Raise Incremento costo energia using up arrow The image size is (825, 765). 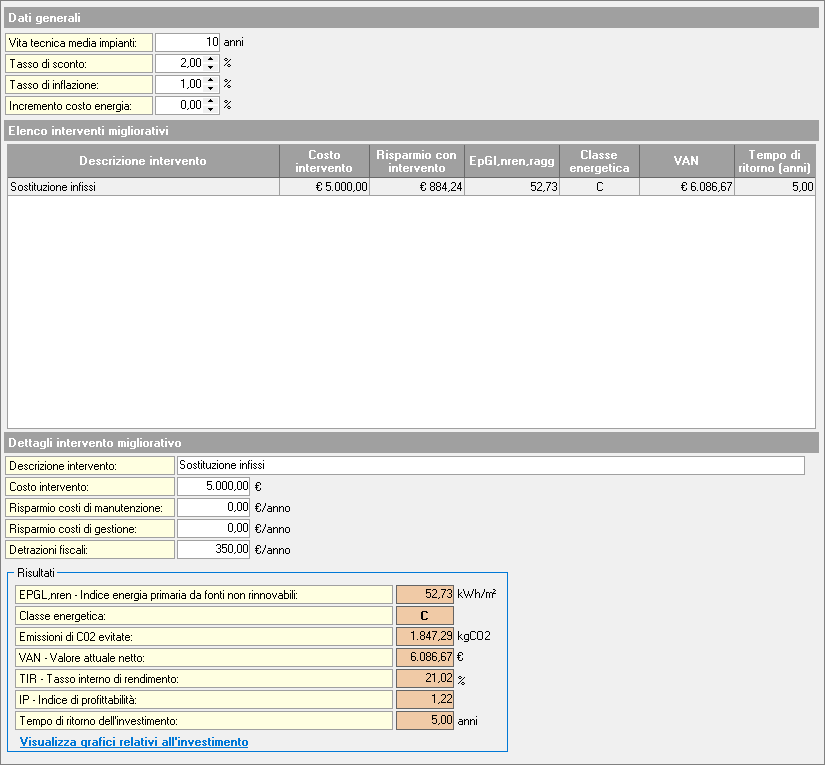(210, 101)
